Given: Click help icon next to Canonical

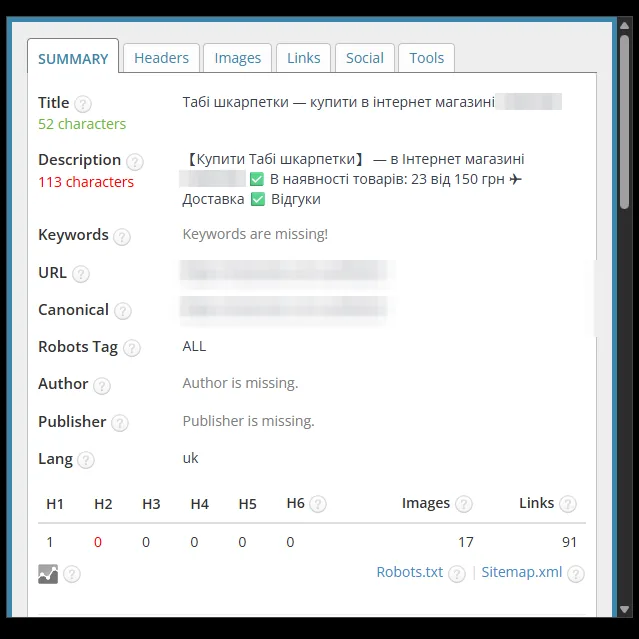Looking at the screenshot, I should [123, 311].
